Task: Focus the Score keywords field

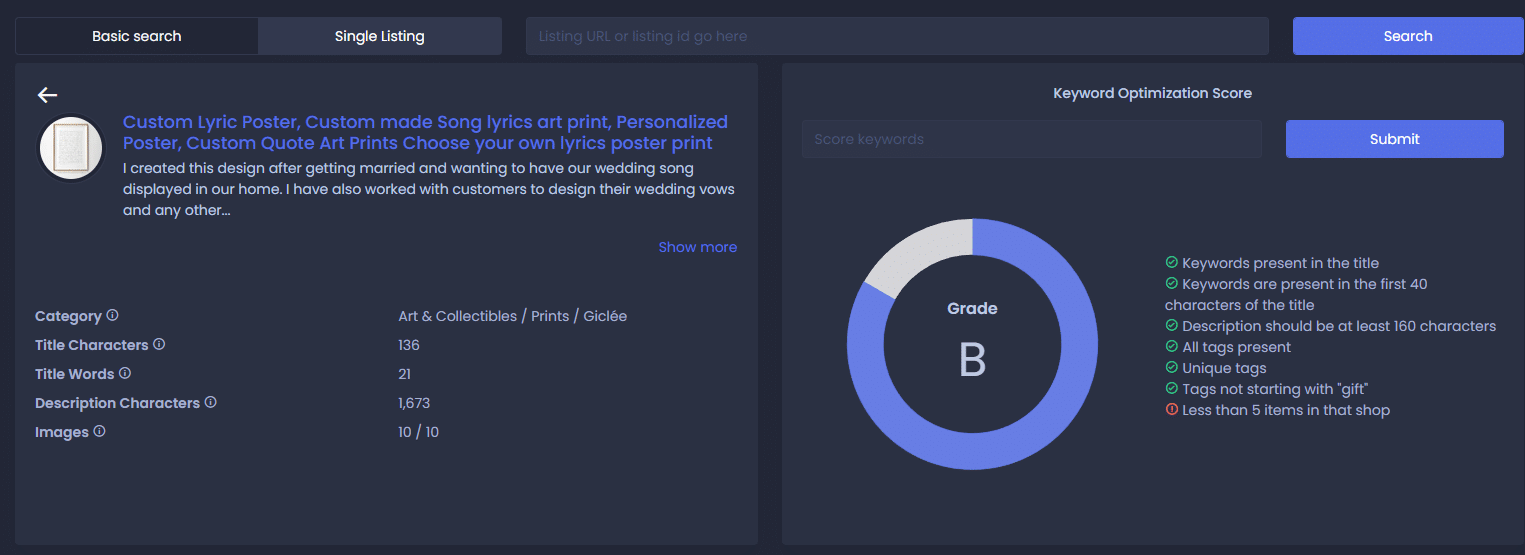Action: [1032, 139]
